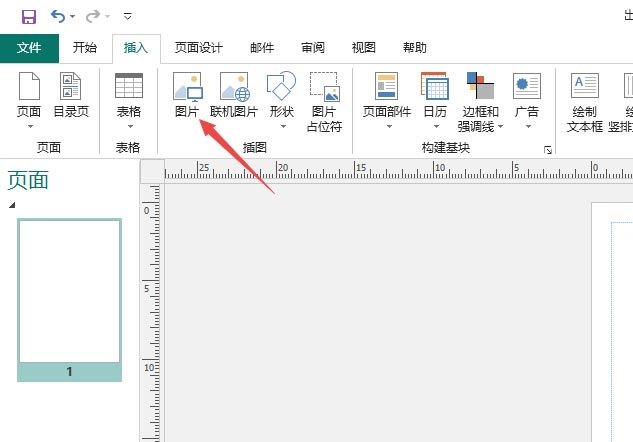Click the 绘制文本框 draw text box icon

[585, 85]
